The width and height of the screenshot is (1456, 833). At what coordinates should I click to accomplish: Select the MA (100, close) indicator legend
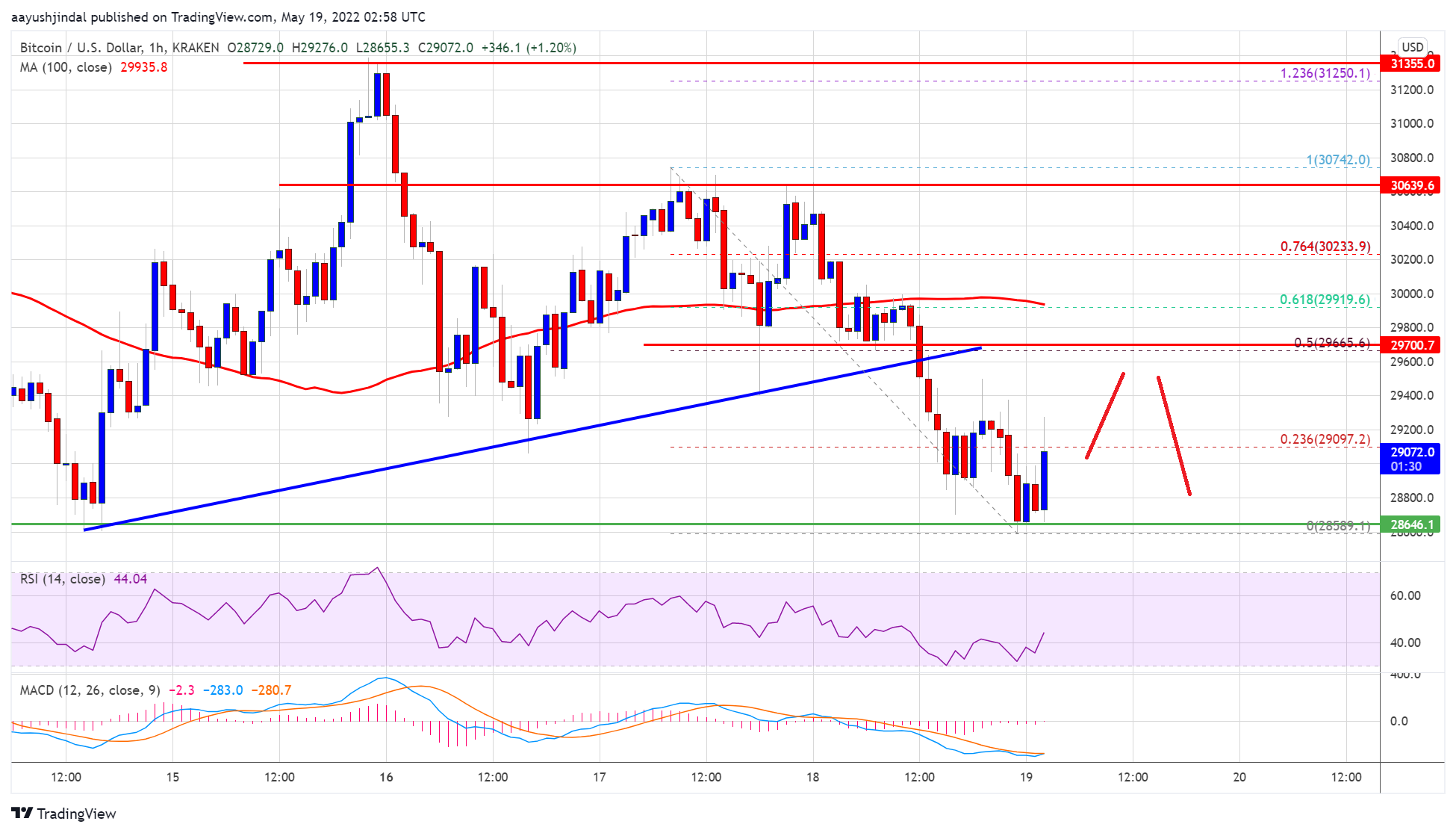[66, 67]
